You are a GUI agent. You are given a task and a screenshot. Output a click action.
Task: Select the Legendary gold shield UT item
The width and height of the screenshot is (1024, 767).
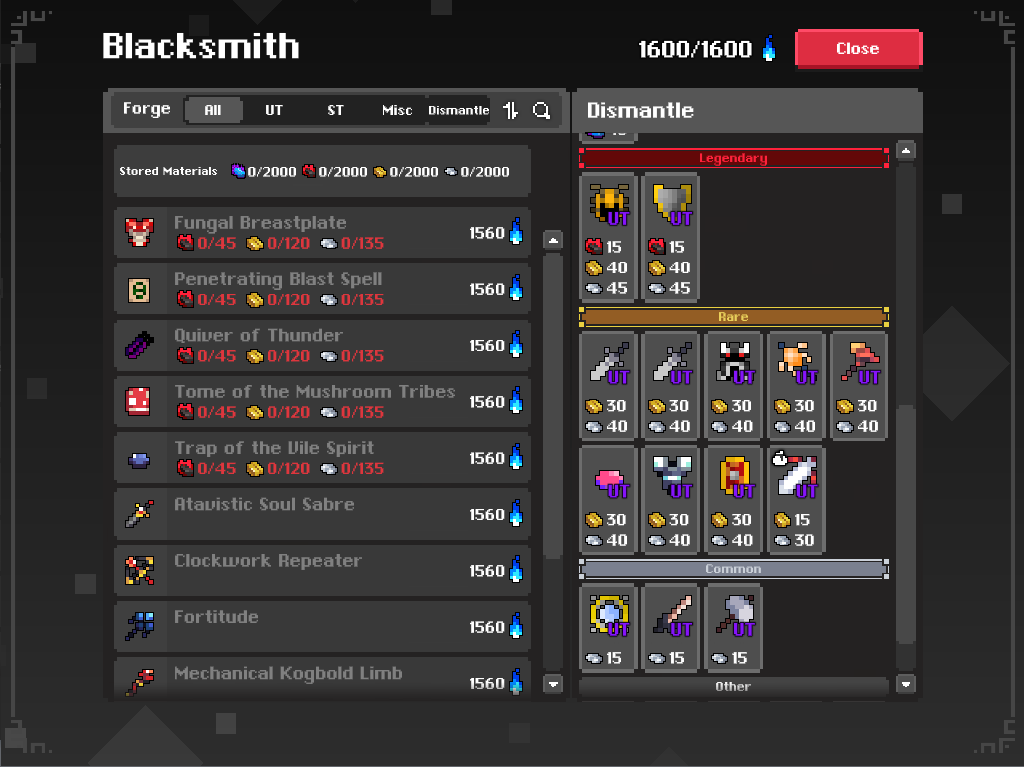(671, 238)
